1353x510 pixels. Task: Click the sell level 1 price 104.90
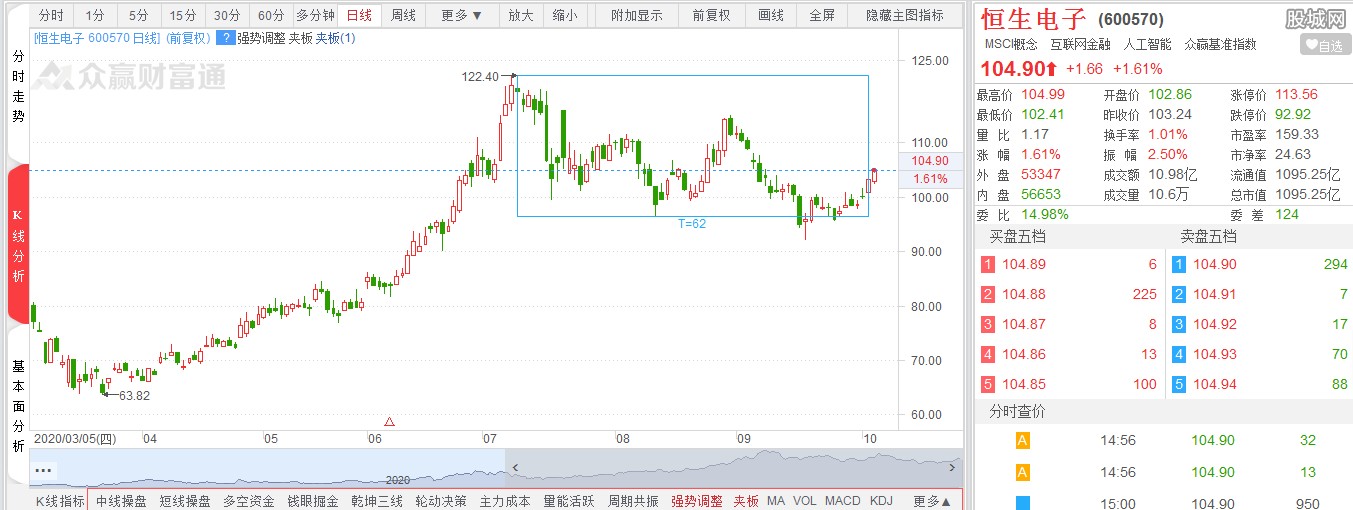pyautogui.click(x=1215, y=265)
